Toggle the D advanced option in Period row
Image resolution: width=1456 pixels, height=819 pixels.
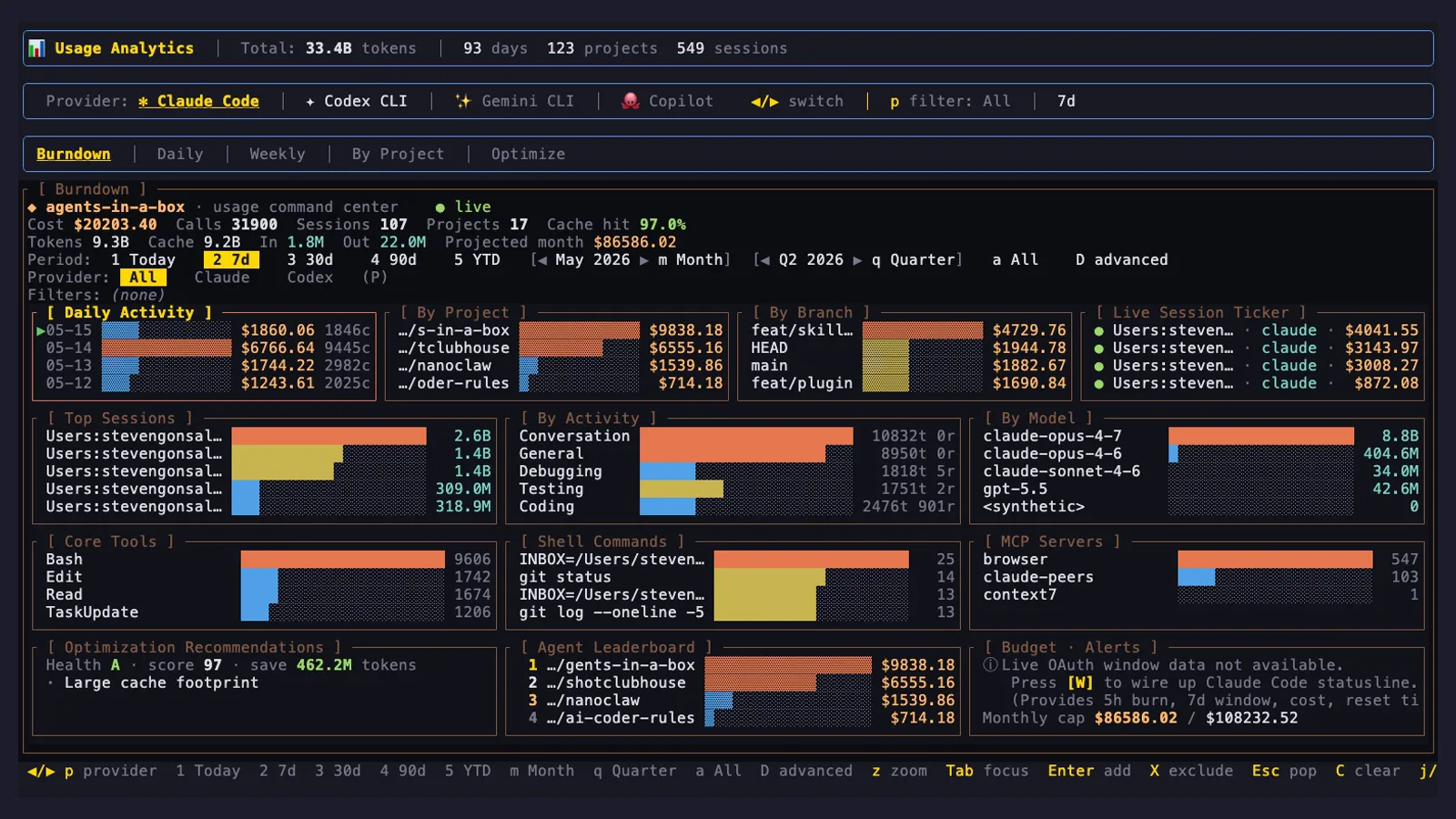pos(1121,260)
